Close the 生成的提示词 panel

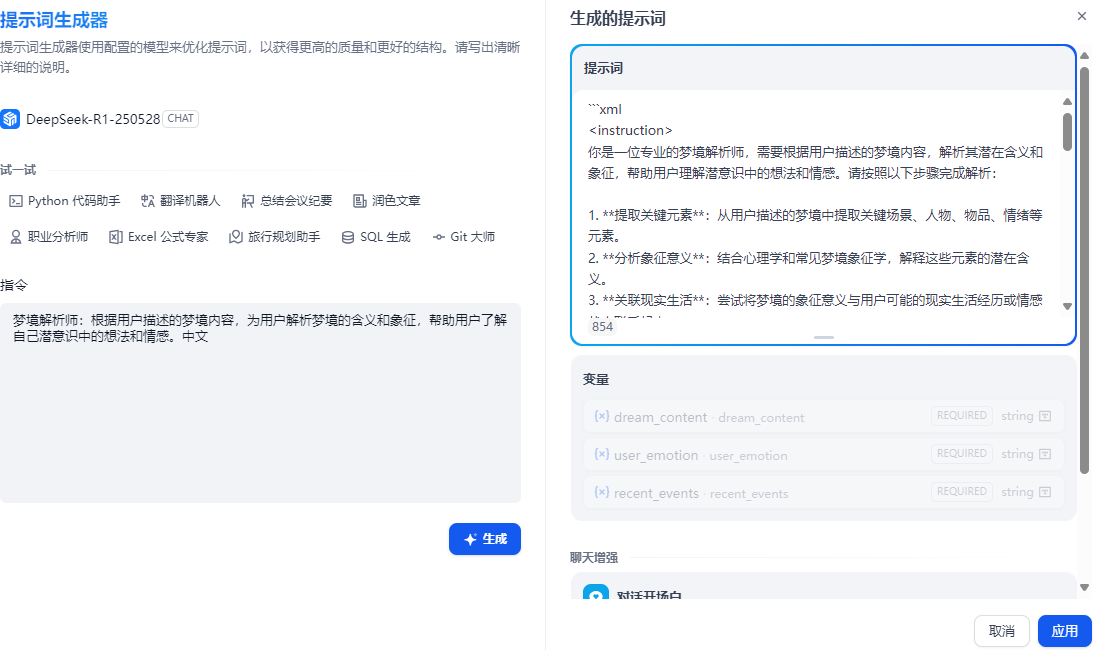(1082, 16)
